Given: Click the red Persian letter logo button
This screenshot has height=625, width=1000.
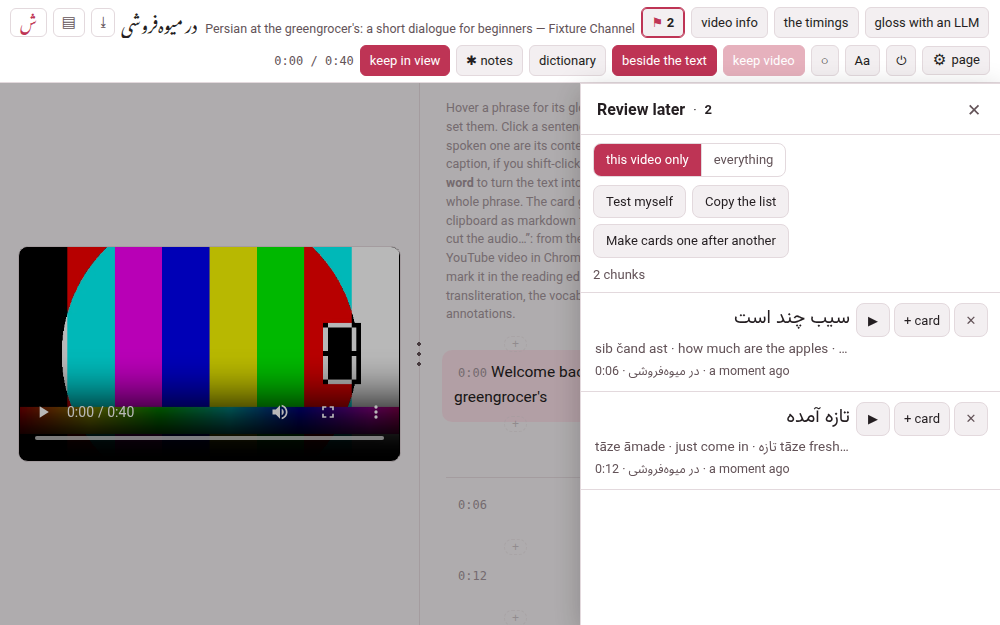Looking at the screenshot, I should click(28, 23).
